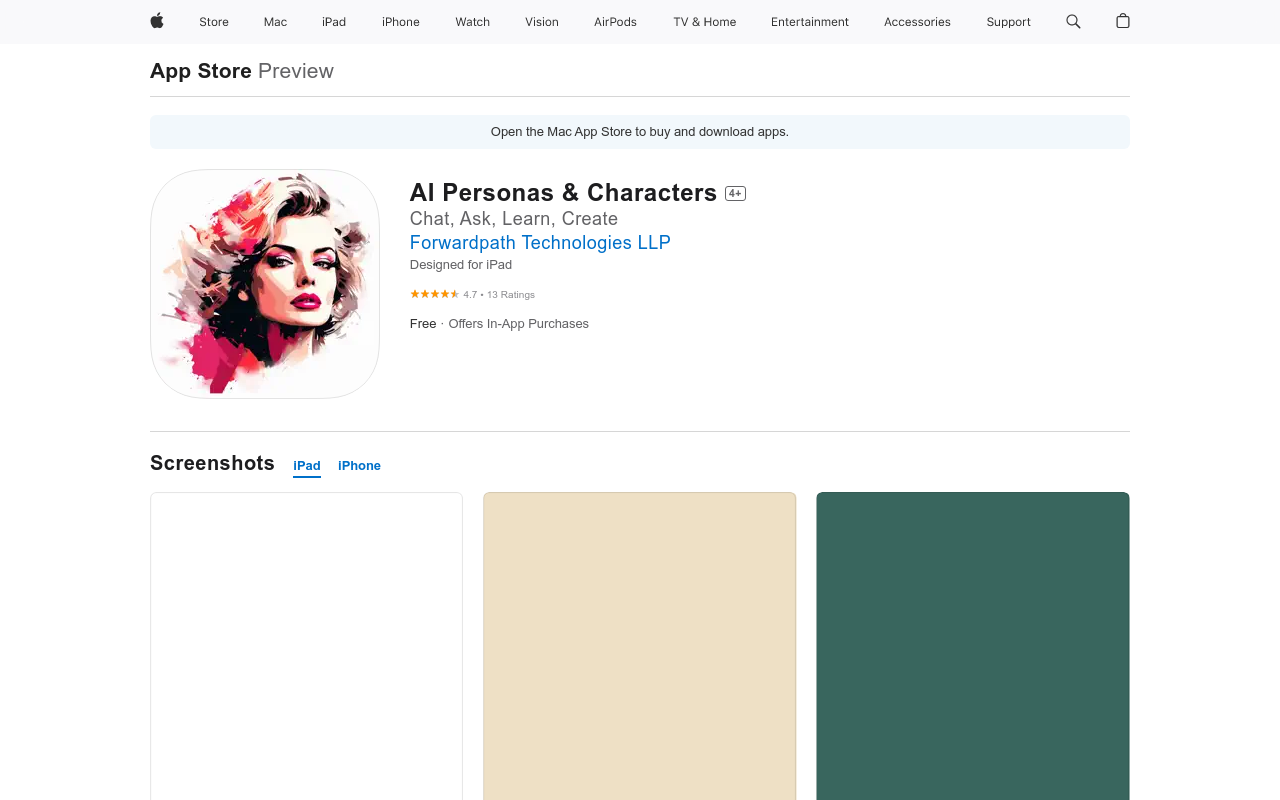Click the Apple logo icon
The width and height of the screenshot is (1280, 800).
(157, 21)
